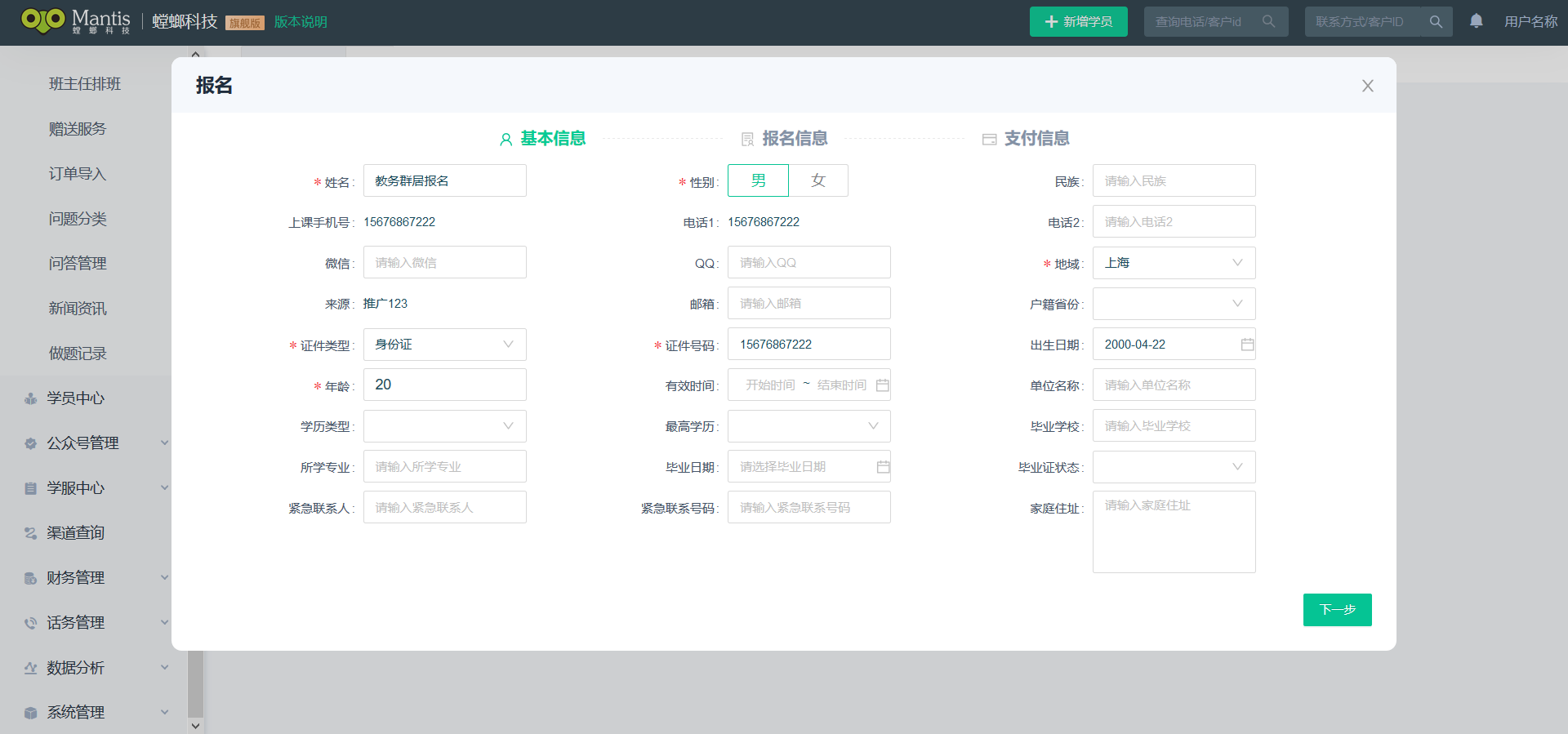Open the calendar icon in 毕业日期
The height and width of the screenshot is (734, 1568).
click(x=883, y=467)
